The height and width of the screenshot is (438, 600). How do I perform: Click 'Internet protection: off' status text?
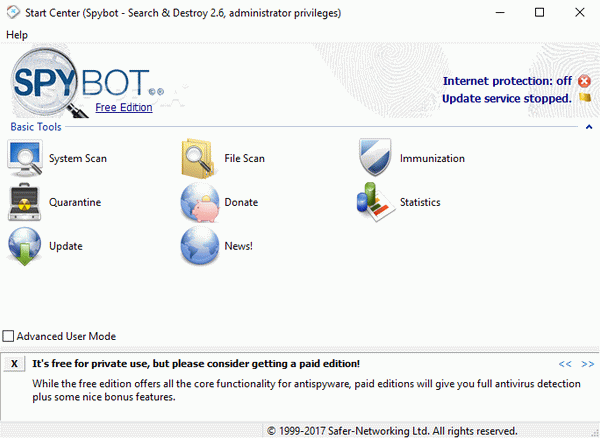click(x=507, y=81)
